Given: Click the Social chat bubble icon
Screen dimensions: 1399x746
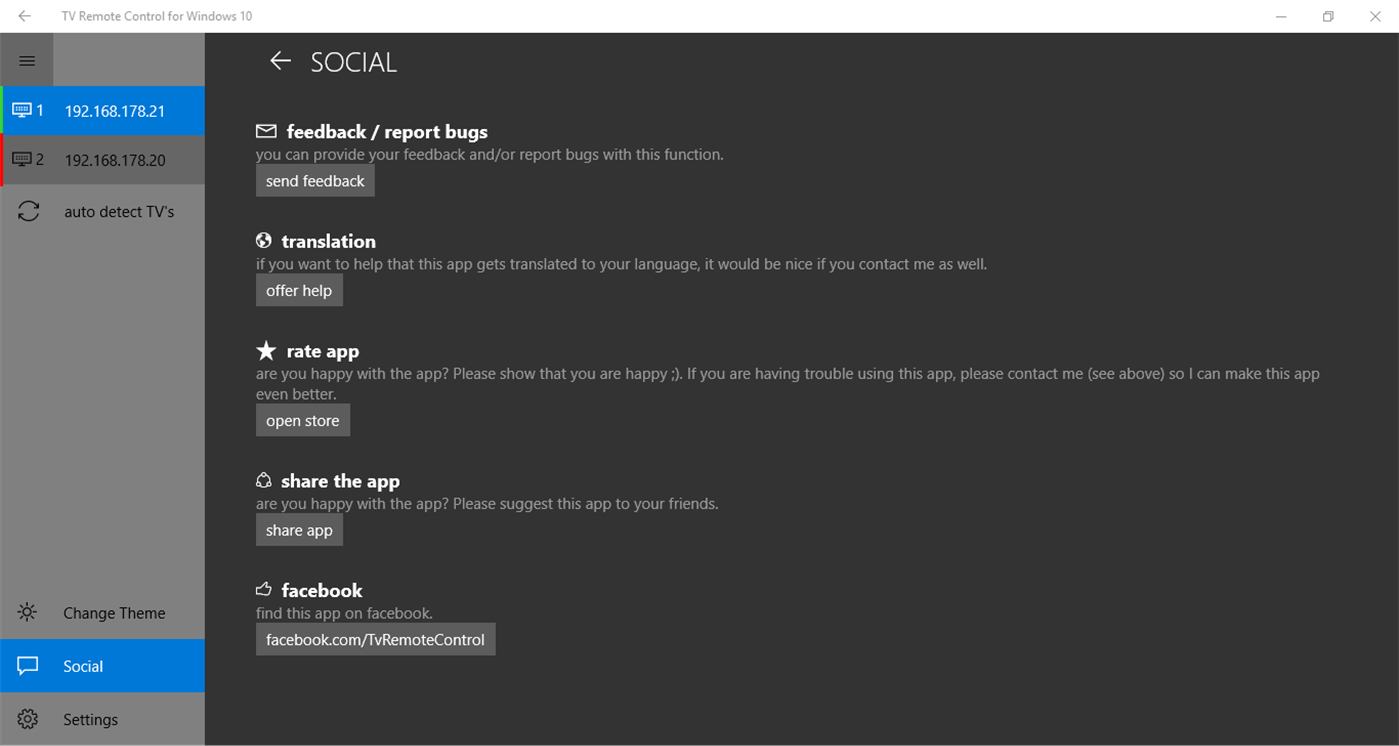Looking at the screenshot, I should click(26, 665).
